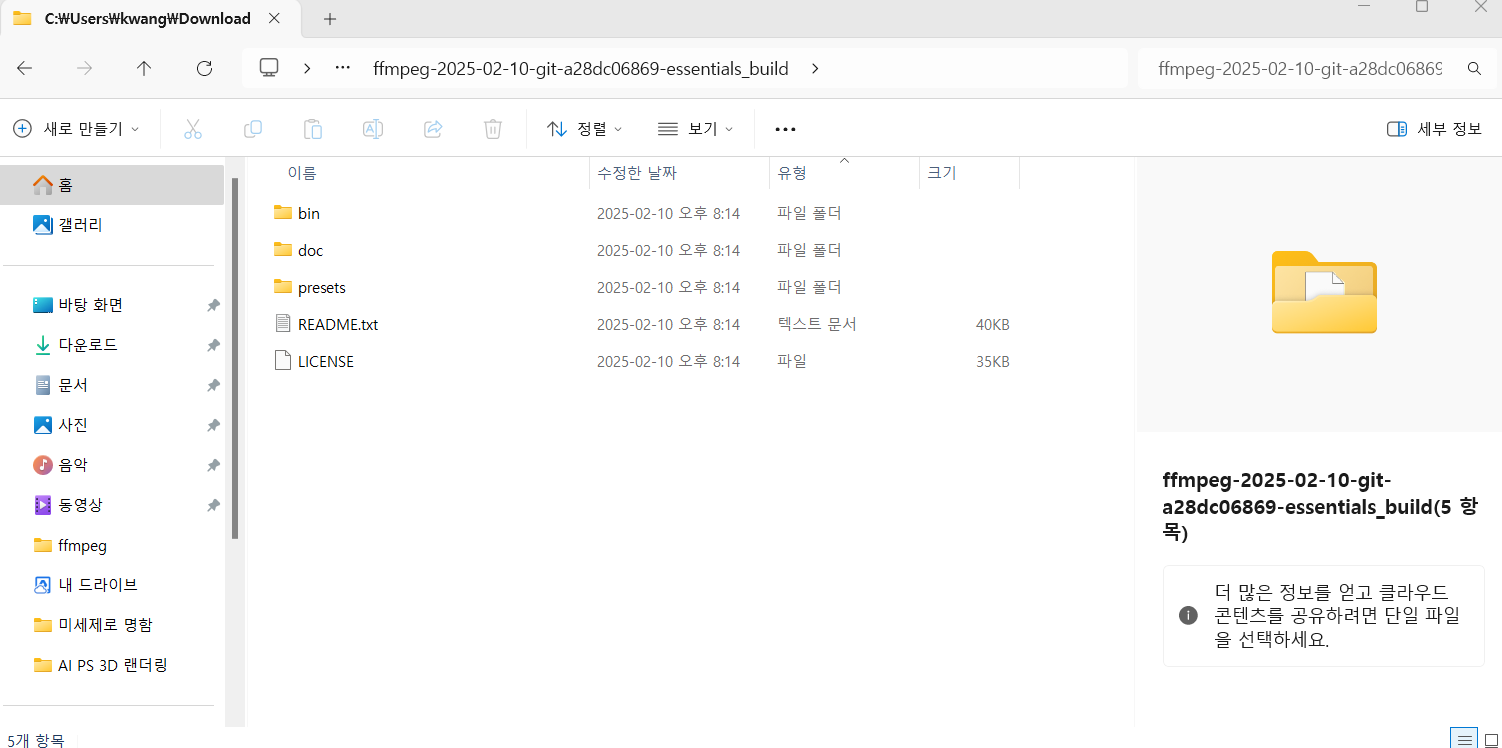Toggle the 세부 정보 details pane
The width and height of the screenshot is (1502, 748).
[x=1434, y=129]
